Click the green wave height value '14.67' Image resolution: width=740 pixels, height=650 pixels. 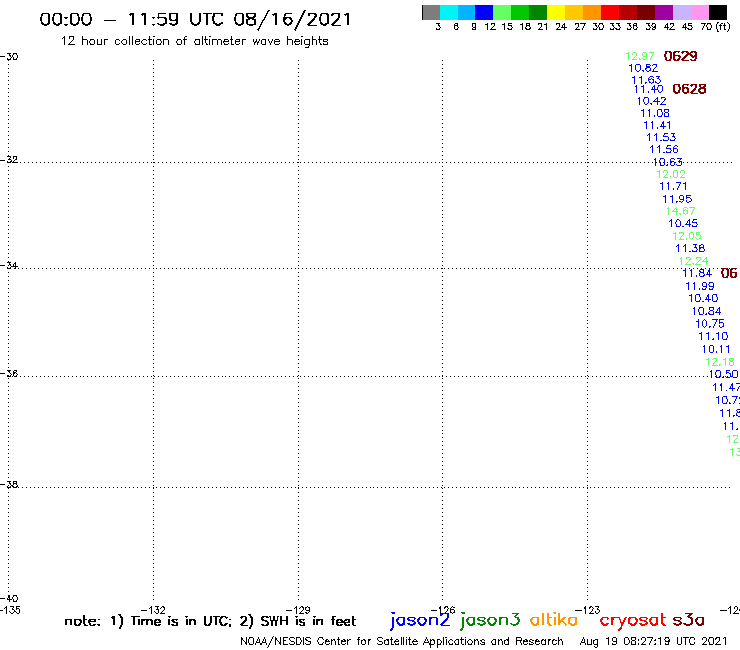680,211
